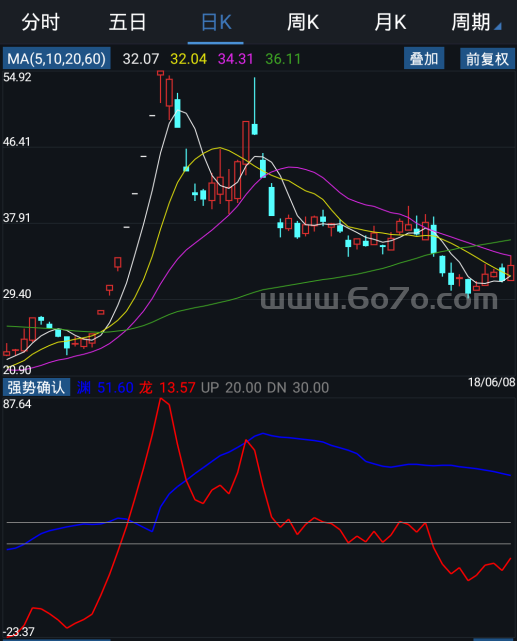Switch to the 分时 tab
The image size is (517, 641).
[x=41, y=22]
